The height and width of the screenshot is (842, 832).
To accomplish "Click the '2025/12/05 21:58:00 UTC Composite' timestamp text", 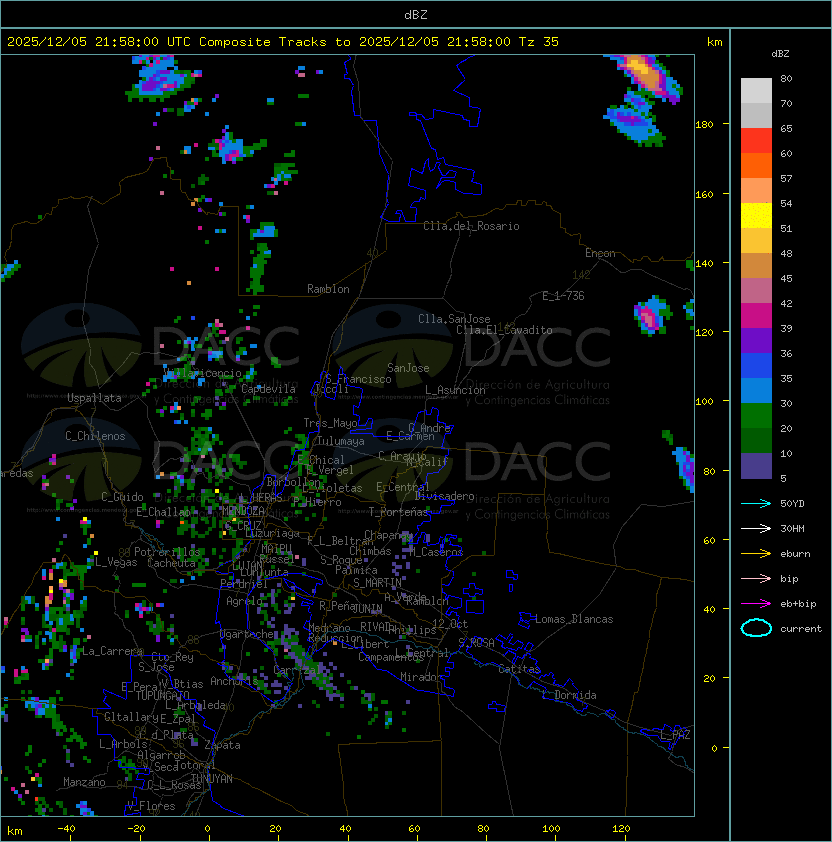I will [x=139, y=42].
